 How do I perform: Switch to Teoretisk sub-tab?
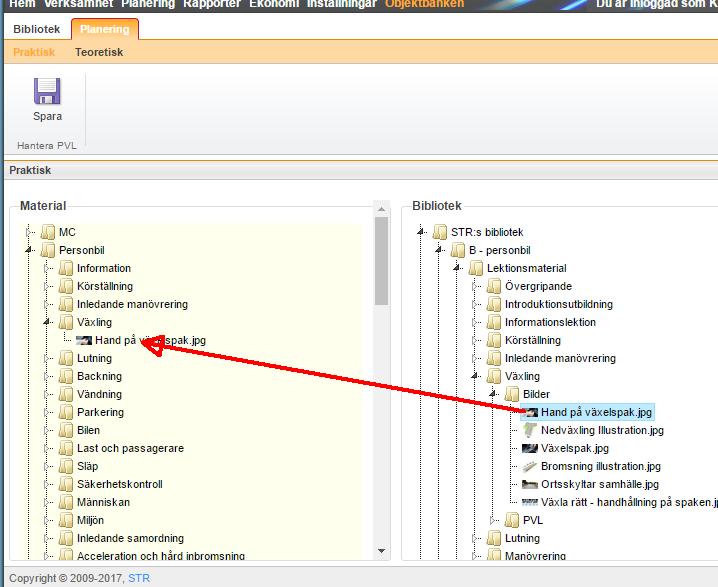coord(99,52)
